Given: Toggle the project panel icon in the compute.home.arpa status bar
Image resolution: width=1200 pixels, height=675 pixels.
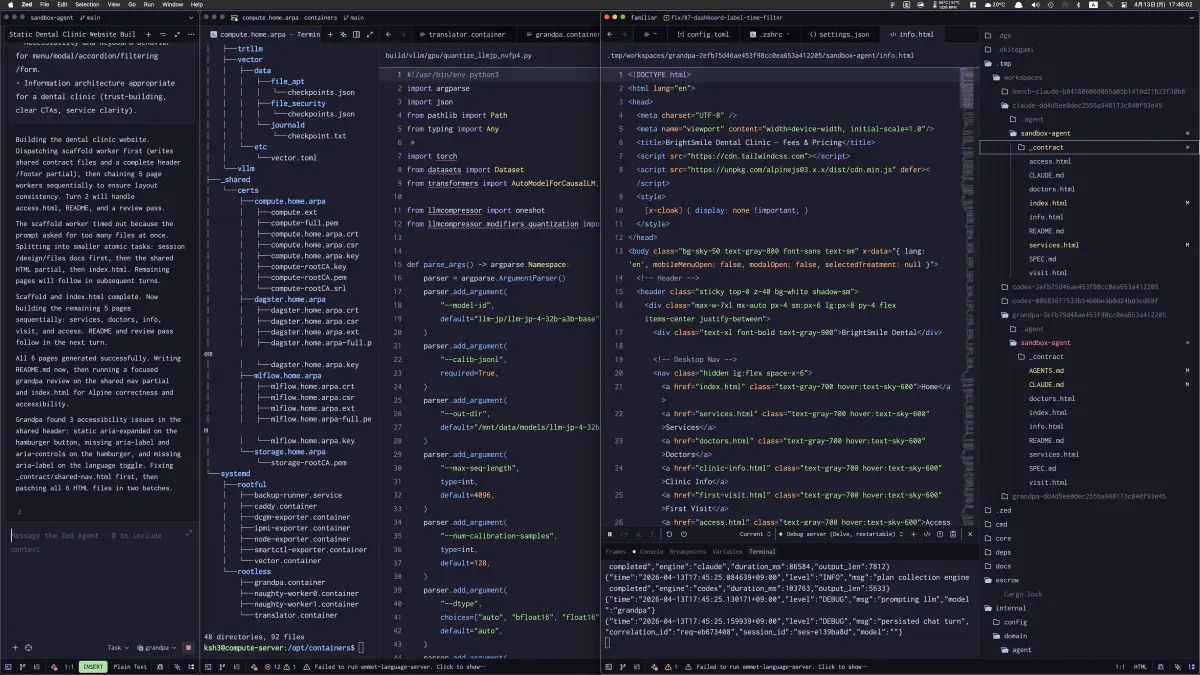Looking at the screenshot, I should coord(208,667).
